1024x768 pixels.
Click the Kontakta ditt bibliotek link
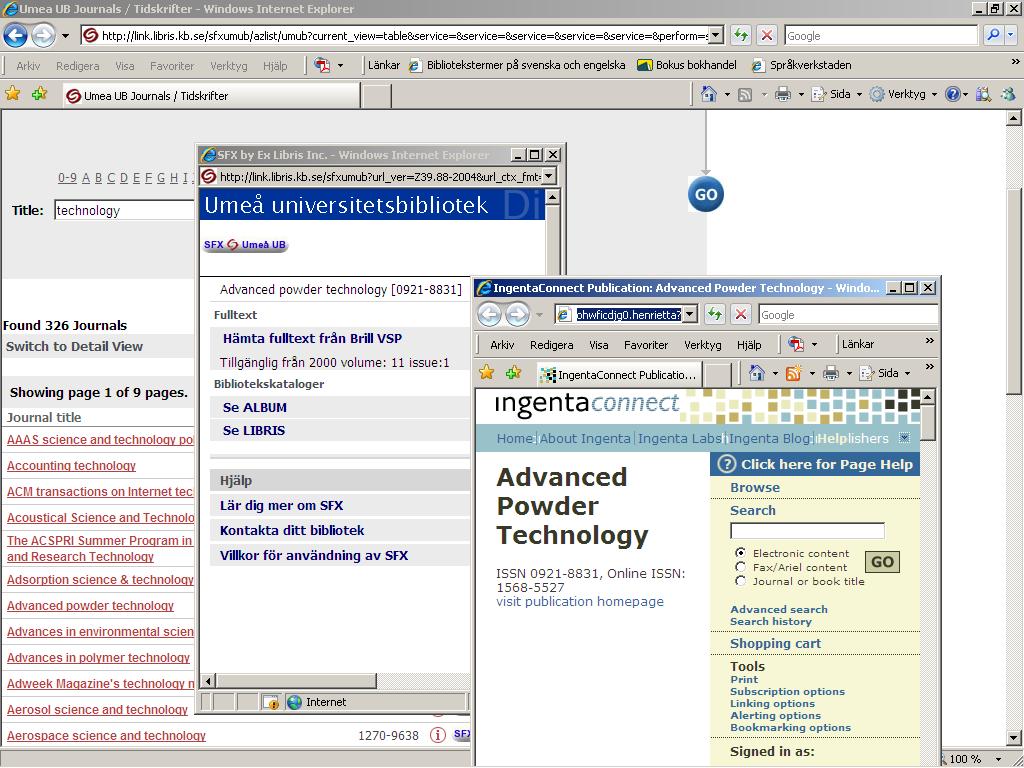click(292, 530)
